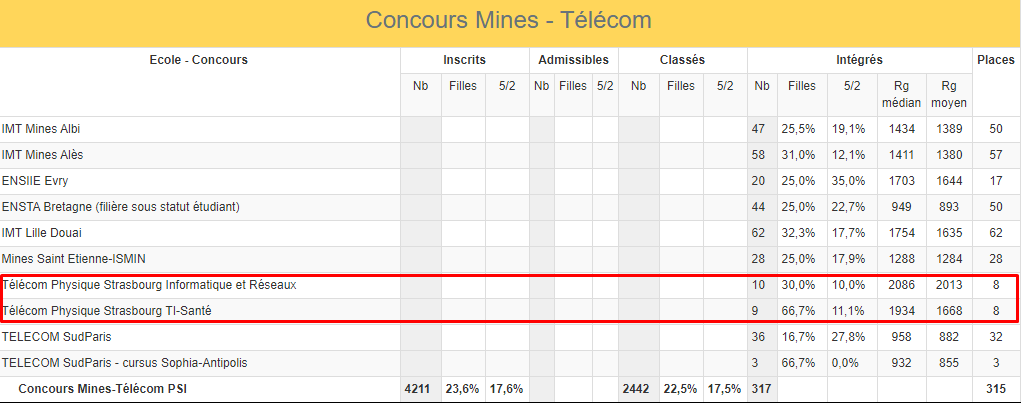The height and width of the screenshot is (403, 1027).
Task: Click the Rg médian sub-header
Action: 901,94
